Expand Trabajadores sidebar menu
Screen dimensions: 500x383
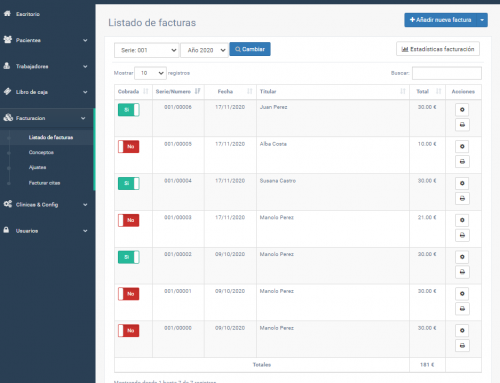click(x=47, y=66)
